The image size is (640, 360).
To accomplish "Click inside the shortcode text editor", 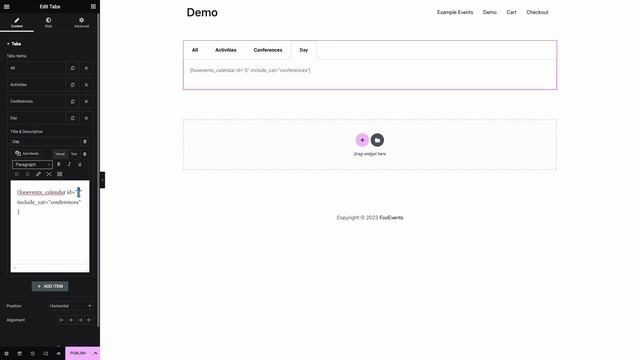I will (x=50, y=223).
